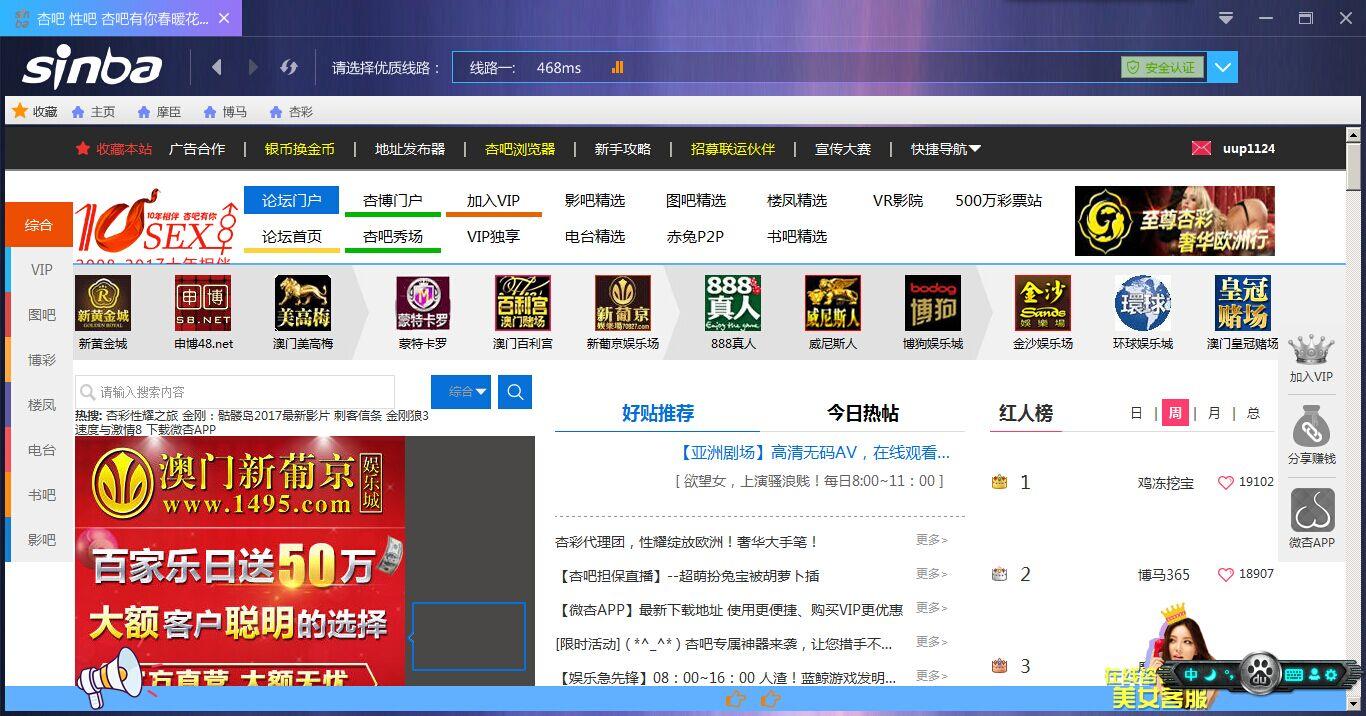Screen dimensions: 1366x716
Task: Open 杏吧秀场 navigation link
Action: [x=393, y=236]
